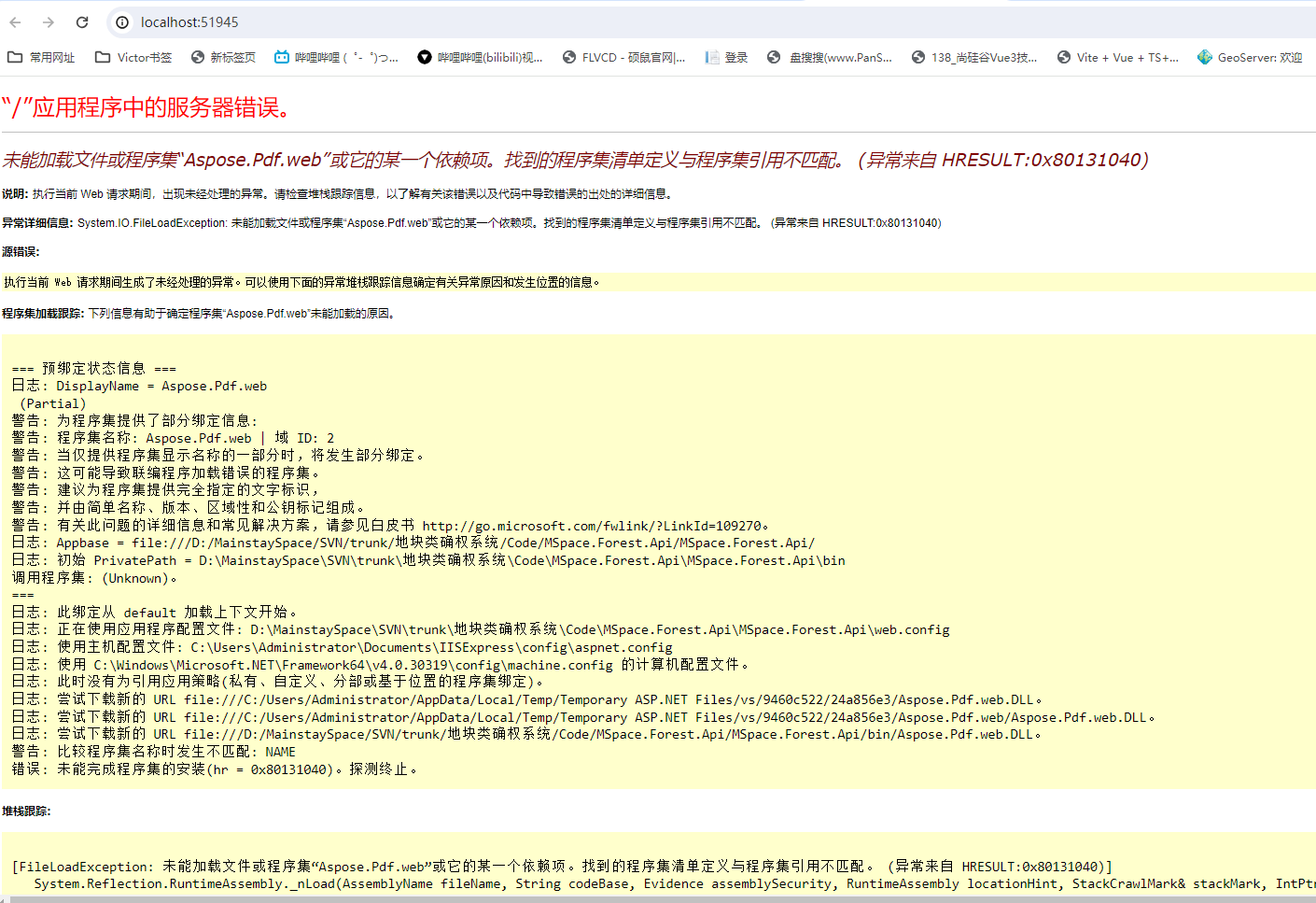
Task: Open the Victor书签 bookmark folder
Action: pos(133,57)
